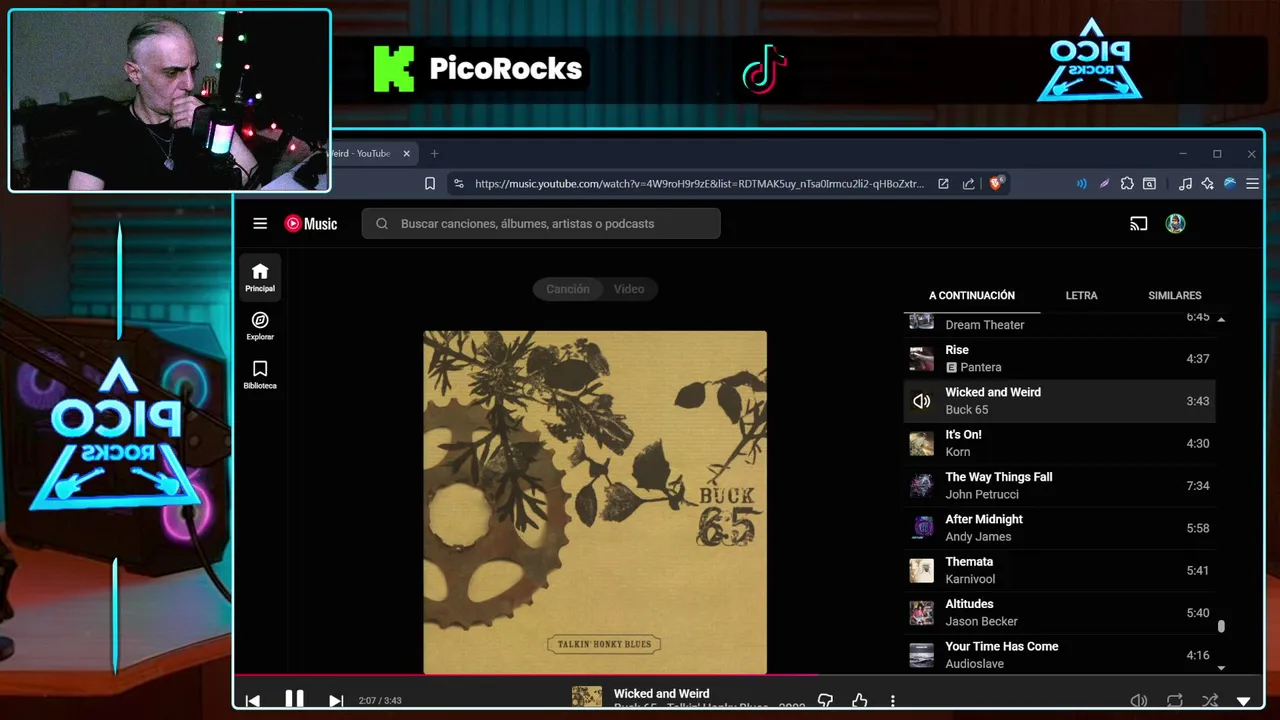Open Brave Shields lion icon
The height and width of the screenshot is (720, 1280).
click(x=996, y=183)
